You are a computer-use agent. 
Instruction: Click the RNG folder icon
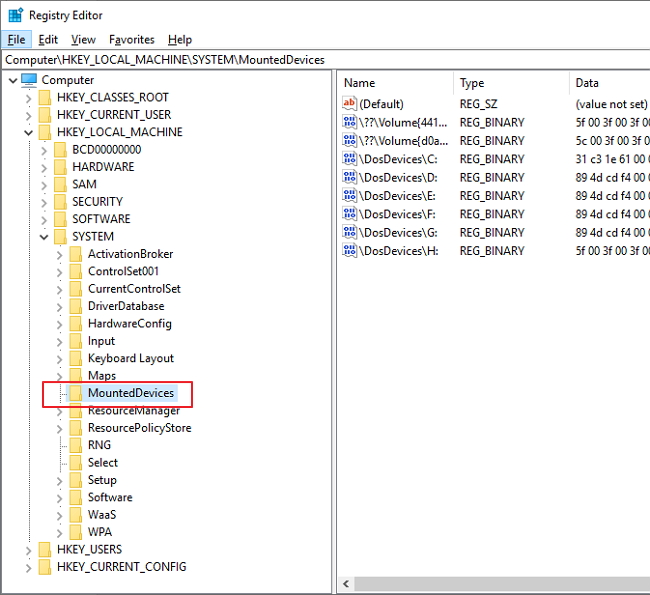click(75, 445)
